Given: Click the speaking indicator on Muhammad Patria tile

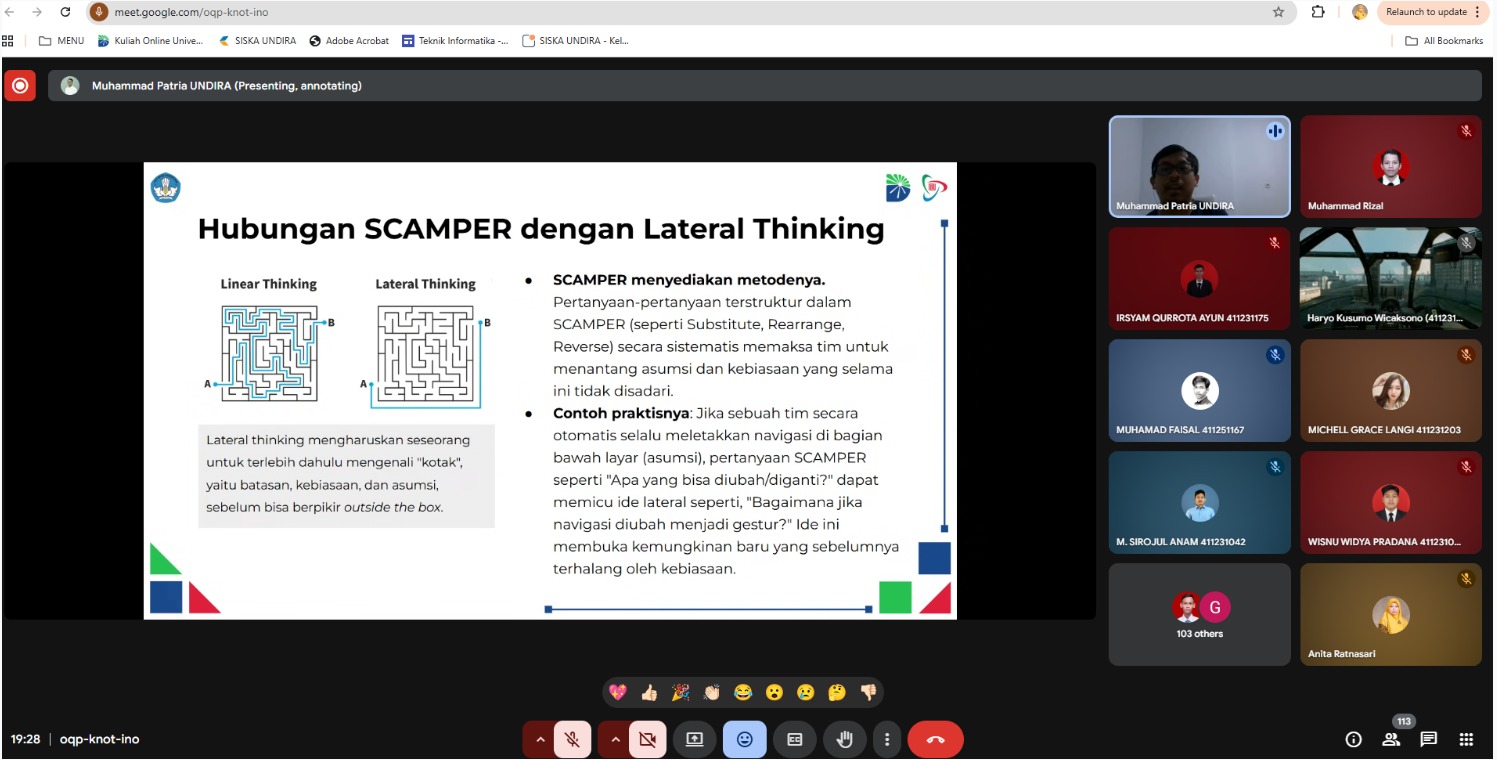Looking at the screenshot, I should (x=1274, y=131).
